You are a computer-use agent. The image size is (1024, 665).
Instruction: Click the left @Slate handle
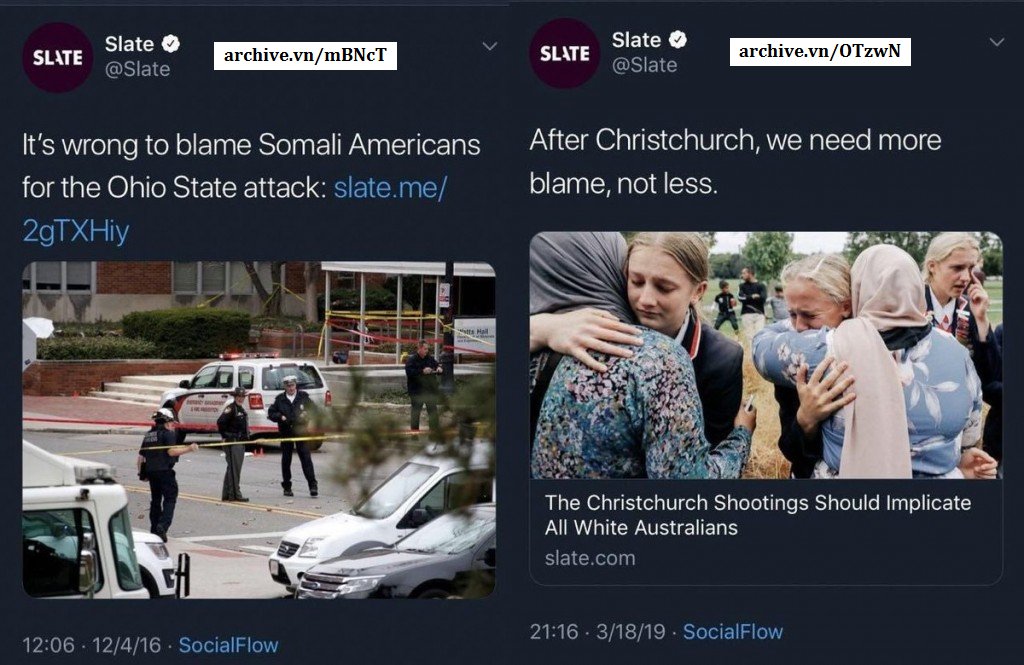[x=138, y=69]
